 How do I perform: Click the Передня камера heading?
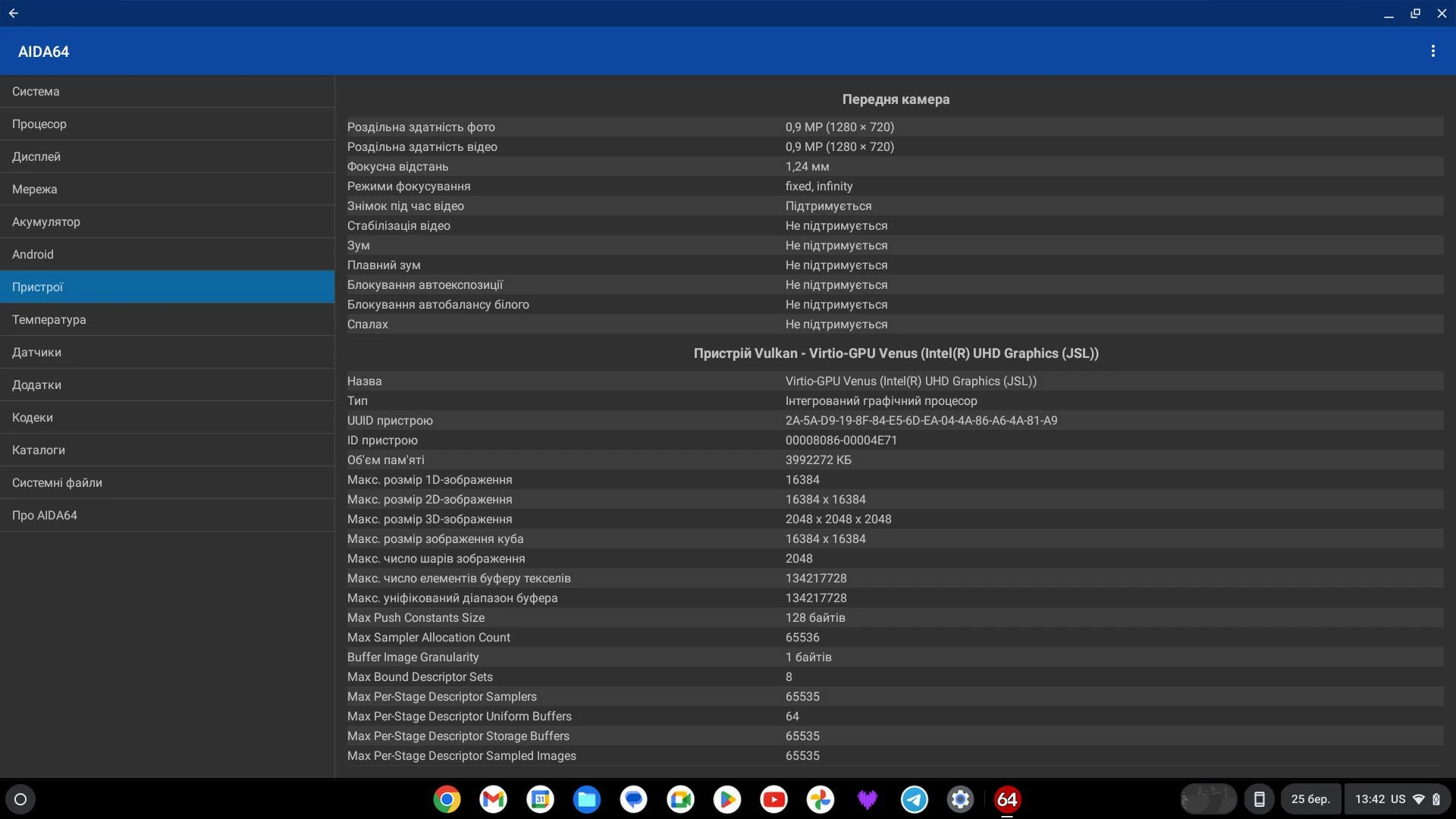pyautogui.click(x=896, y=99)
